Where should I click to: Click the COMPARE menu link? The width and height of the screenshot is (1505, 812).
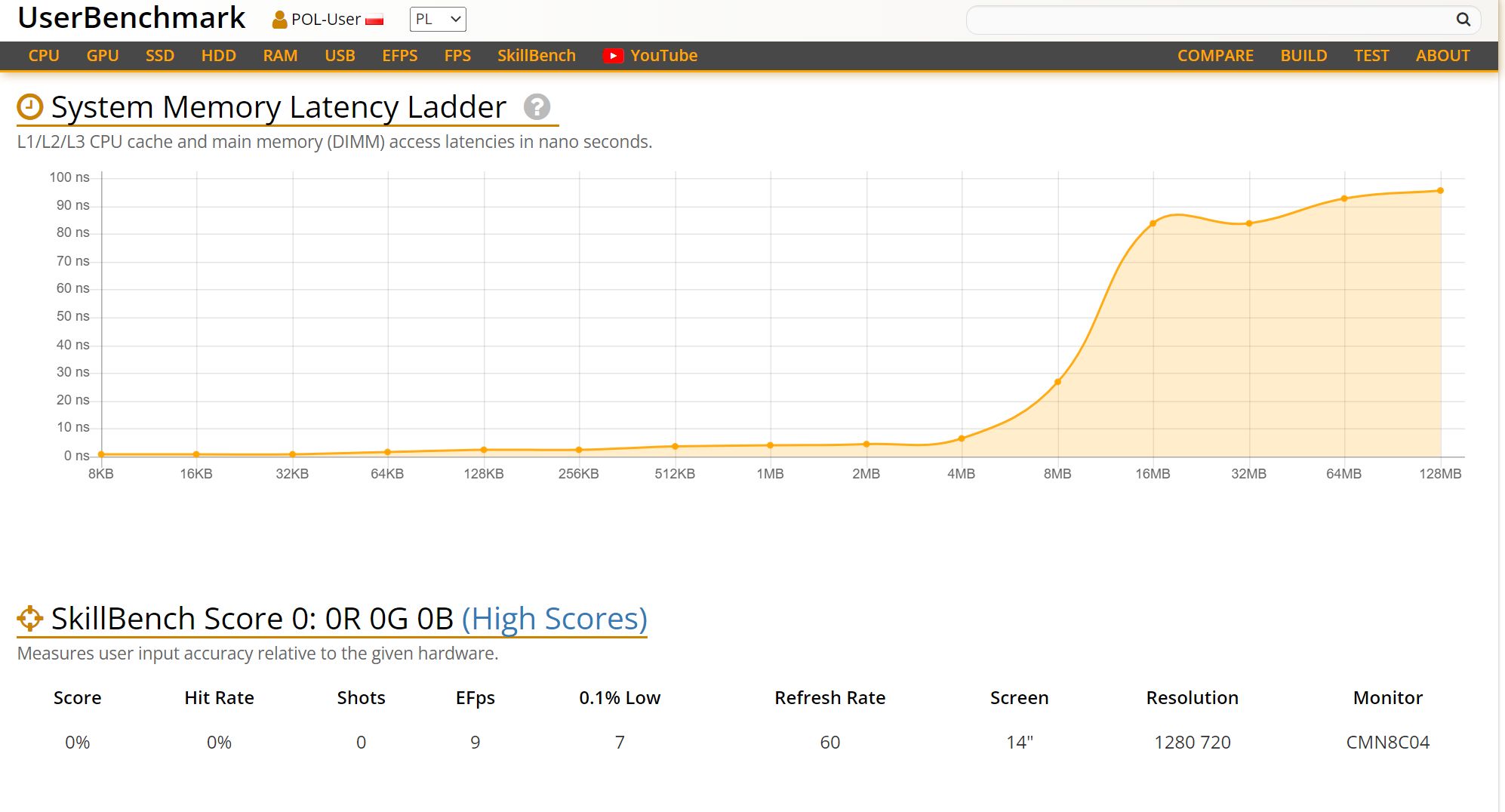click(1215, 56)
